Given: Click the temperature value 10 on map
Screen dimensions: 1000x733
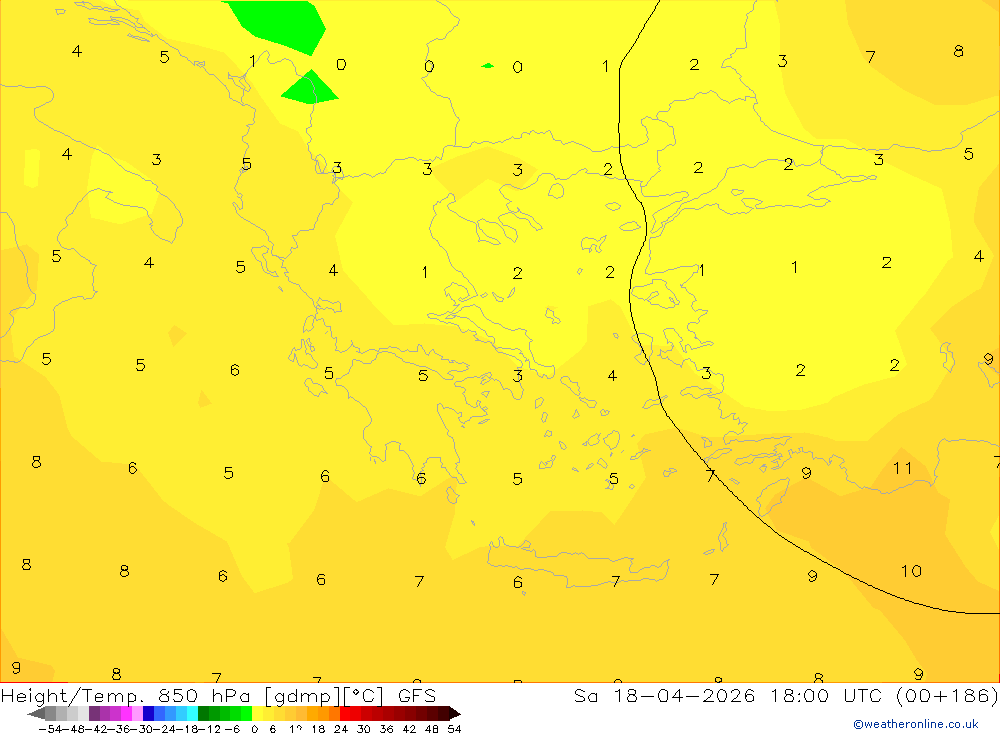Looking at the screenshot, I should [911, 571].
